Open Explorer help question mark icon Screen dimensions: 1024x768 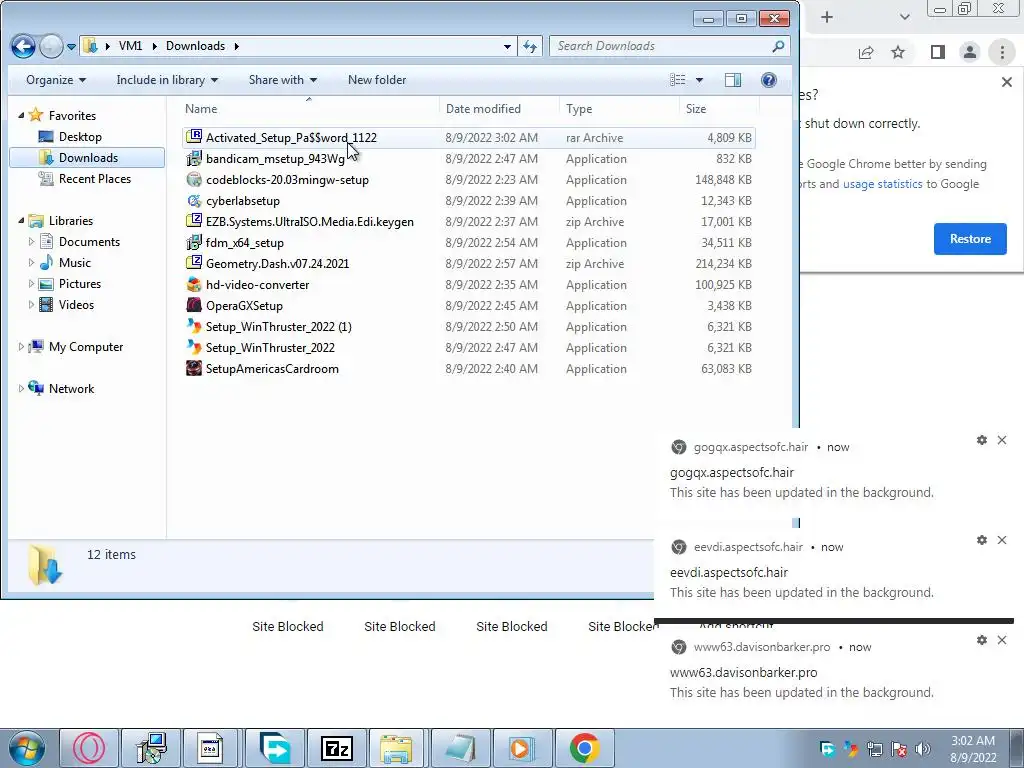769,80
